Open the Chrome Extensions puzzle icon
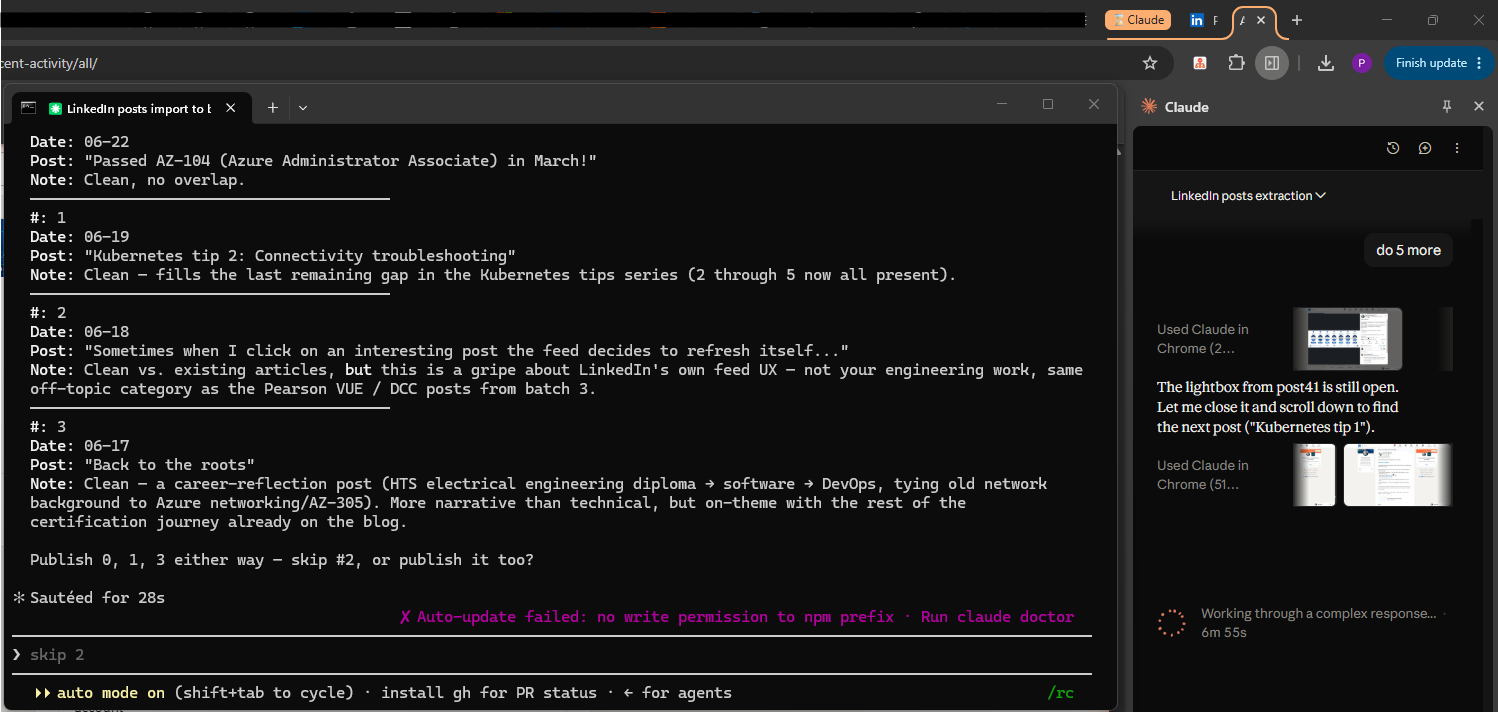Viewport: 1498px width, 712px height. 1236,63
